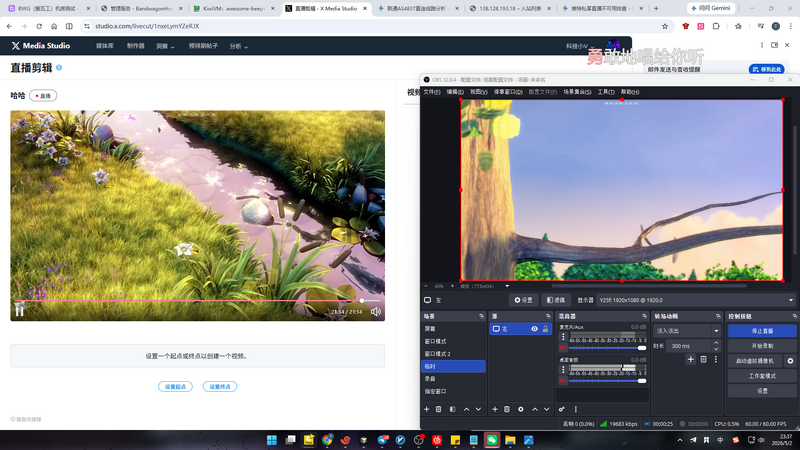Screen dimensions: 800x450
Task: Expand 分析 menu in Media Studio
Action: tap(239, 46)
